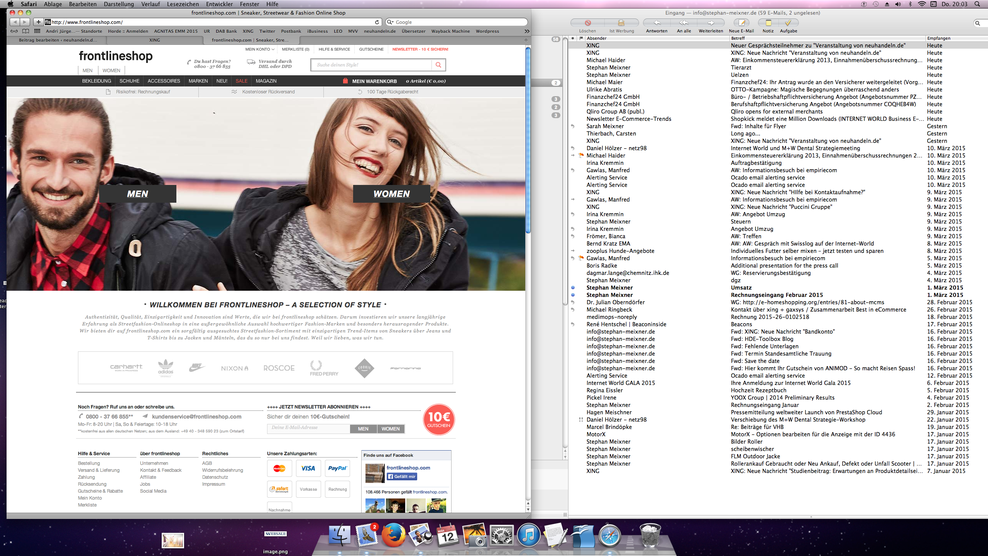The image size is (988, 556).
Task: Click the Wi-Fi status menu icon
Action: (x=922, y=4)
